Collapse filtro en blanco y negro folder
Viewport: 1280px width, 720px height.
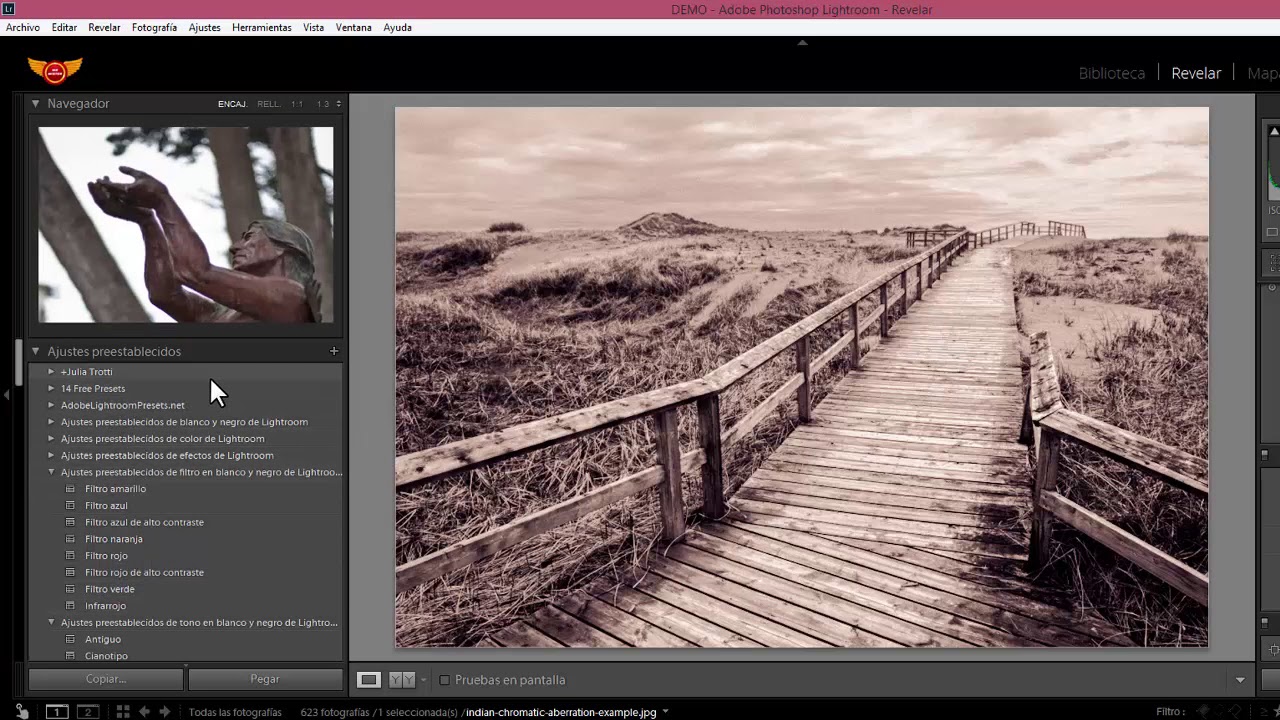pos(51,472)
